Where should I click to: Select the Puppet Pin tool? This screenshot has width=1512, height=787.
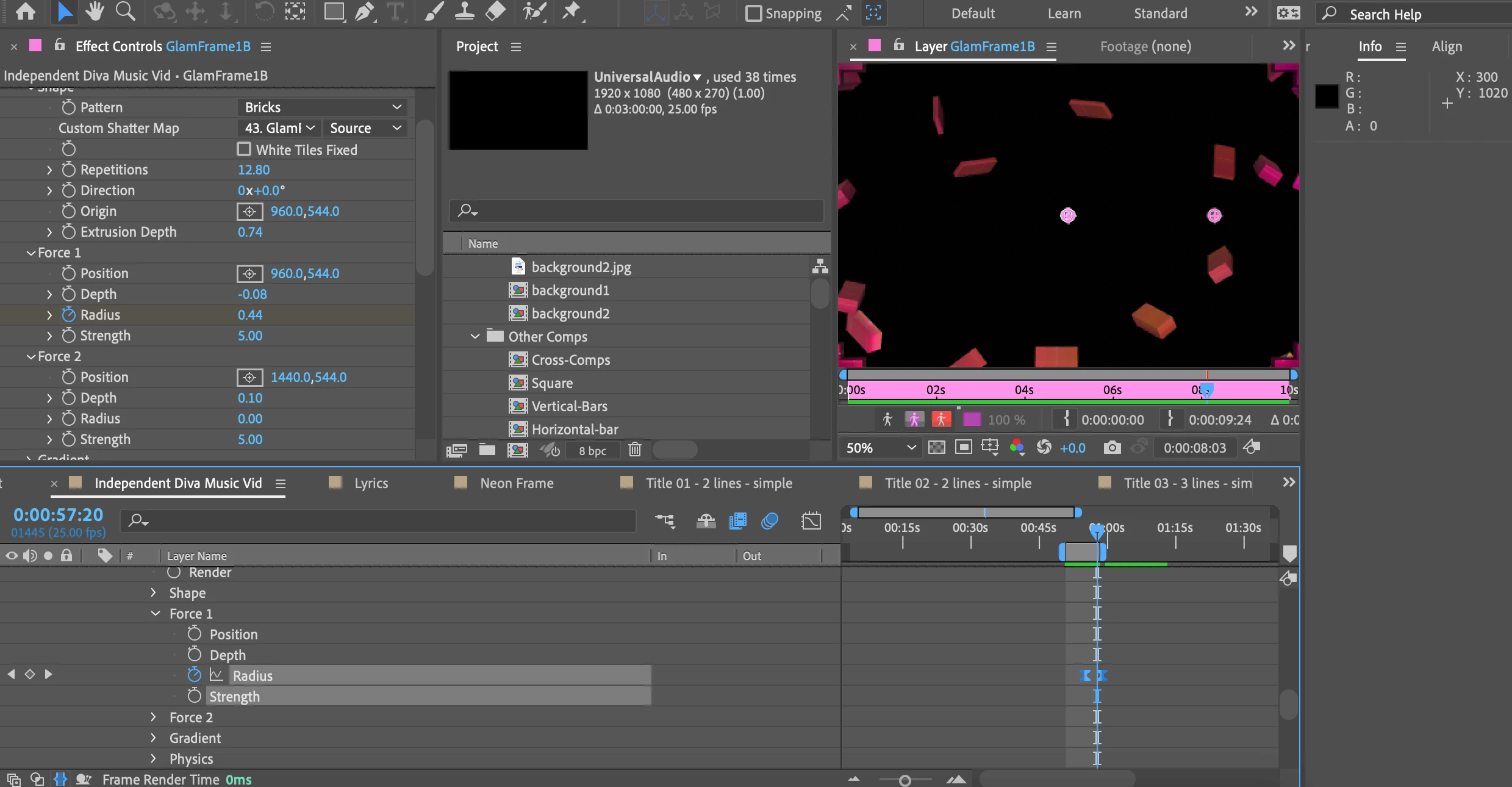point(571,12)
